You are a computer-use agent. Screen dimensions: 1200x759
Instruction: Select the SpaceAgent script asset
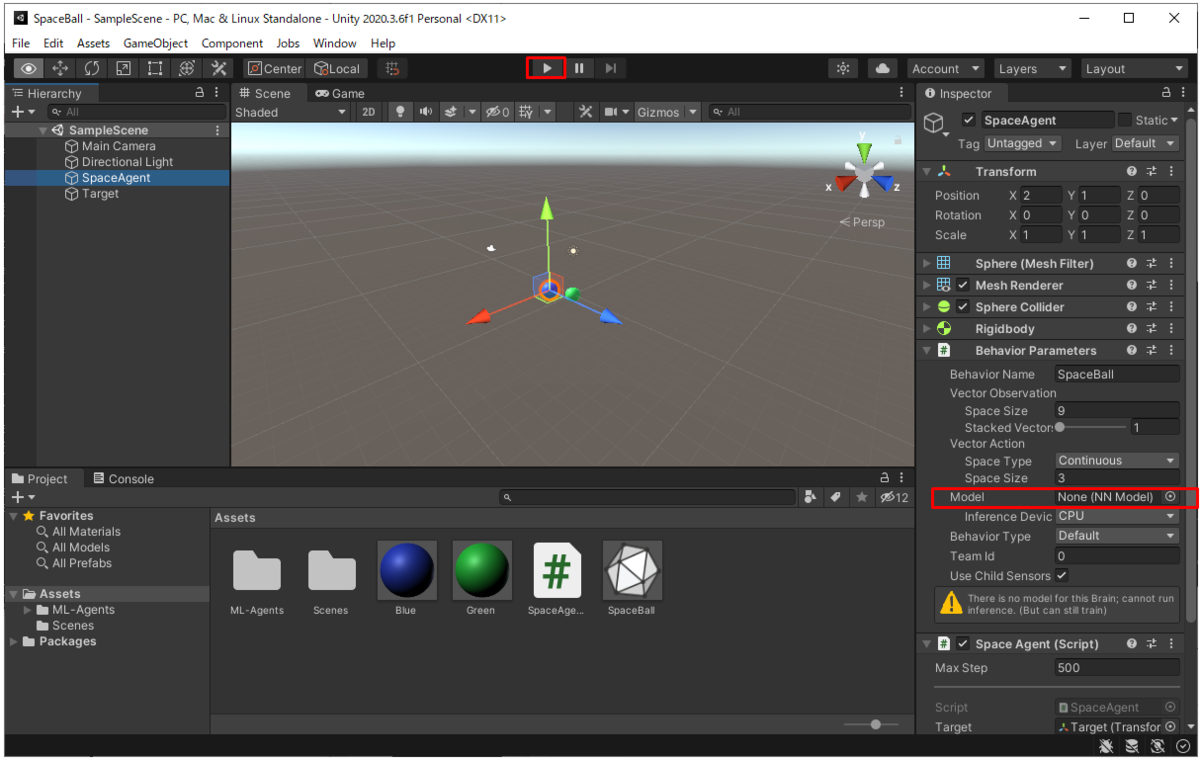(x=557, y=571)
